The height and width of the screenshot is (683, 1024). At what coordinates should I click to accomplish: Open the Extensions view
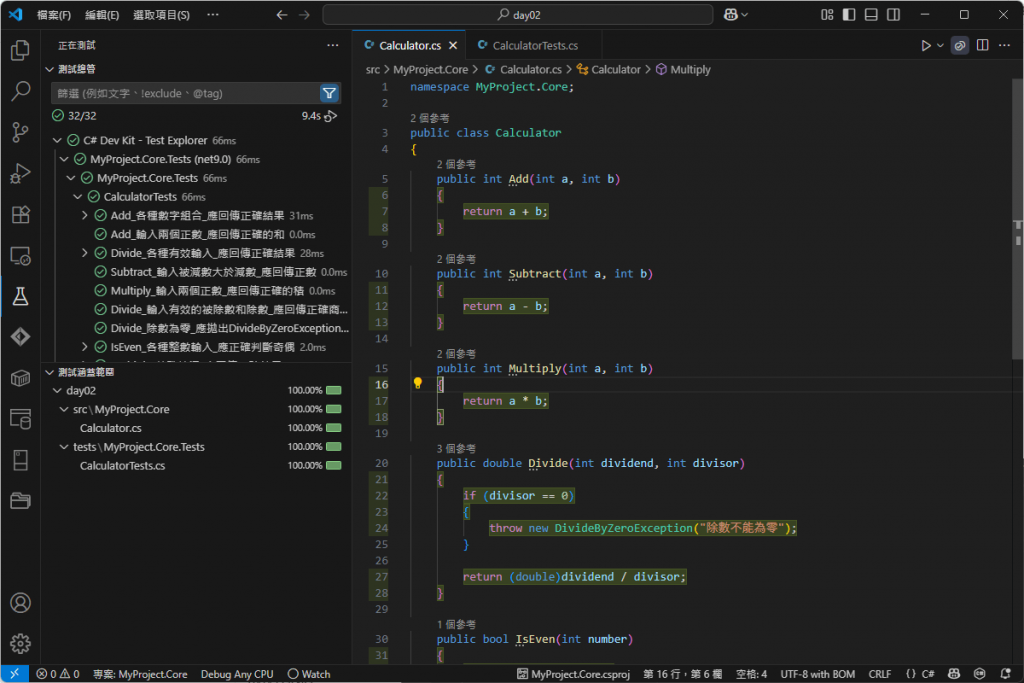pos(20,215)
